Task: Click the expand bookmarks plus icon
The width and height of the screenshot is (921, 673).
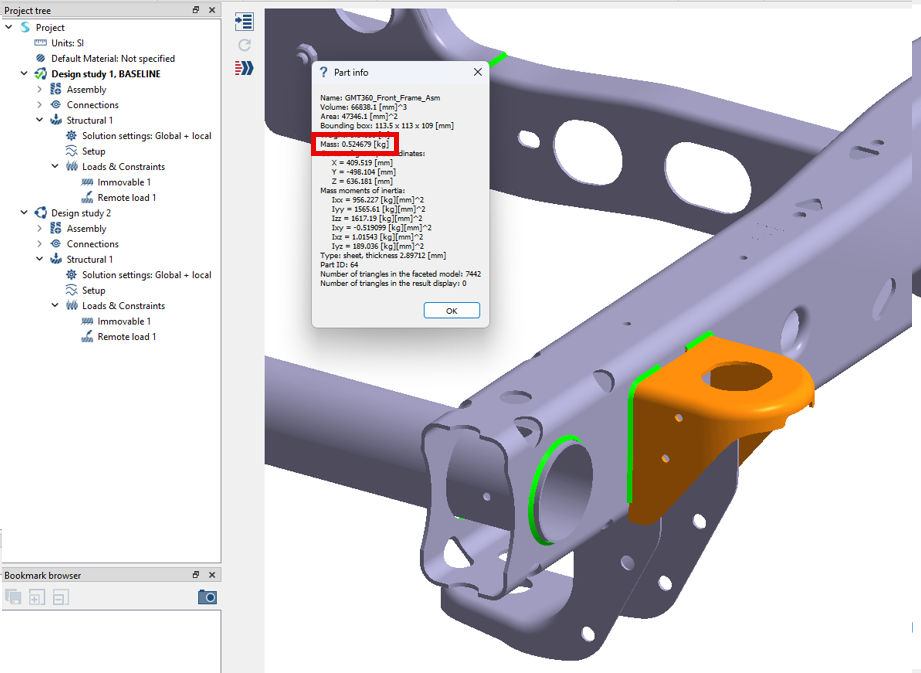Action: pyautogui.click(x=37, y=597)
